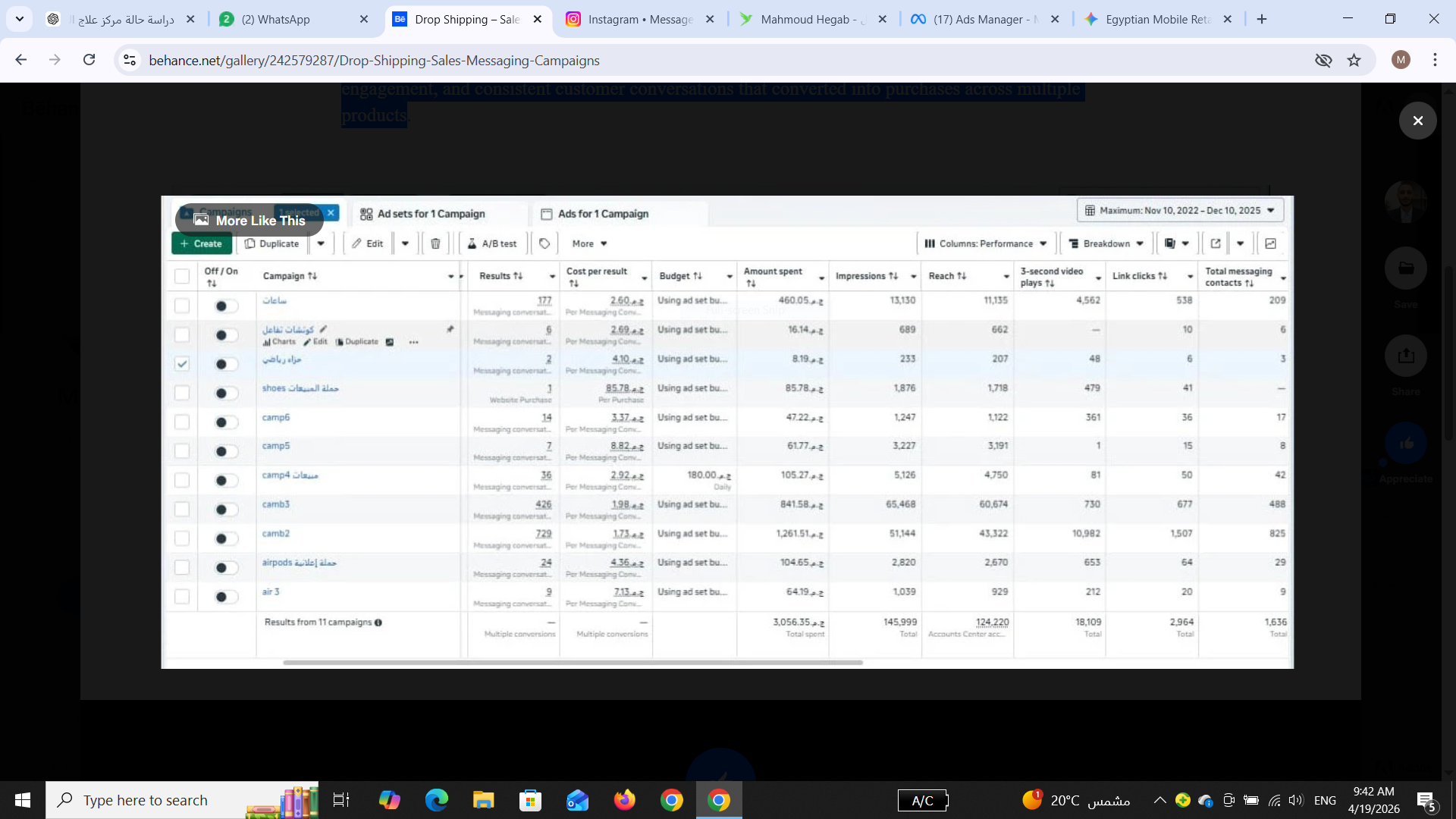Screen dimensions: 1456x819
Task: Click the tag label icon beside A/B test
Action: click(544, 243)
